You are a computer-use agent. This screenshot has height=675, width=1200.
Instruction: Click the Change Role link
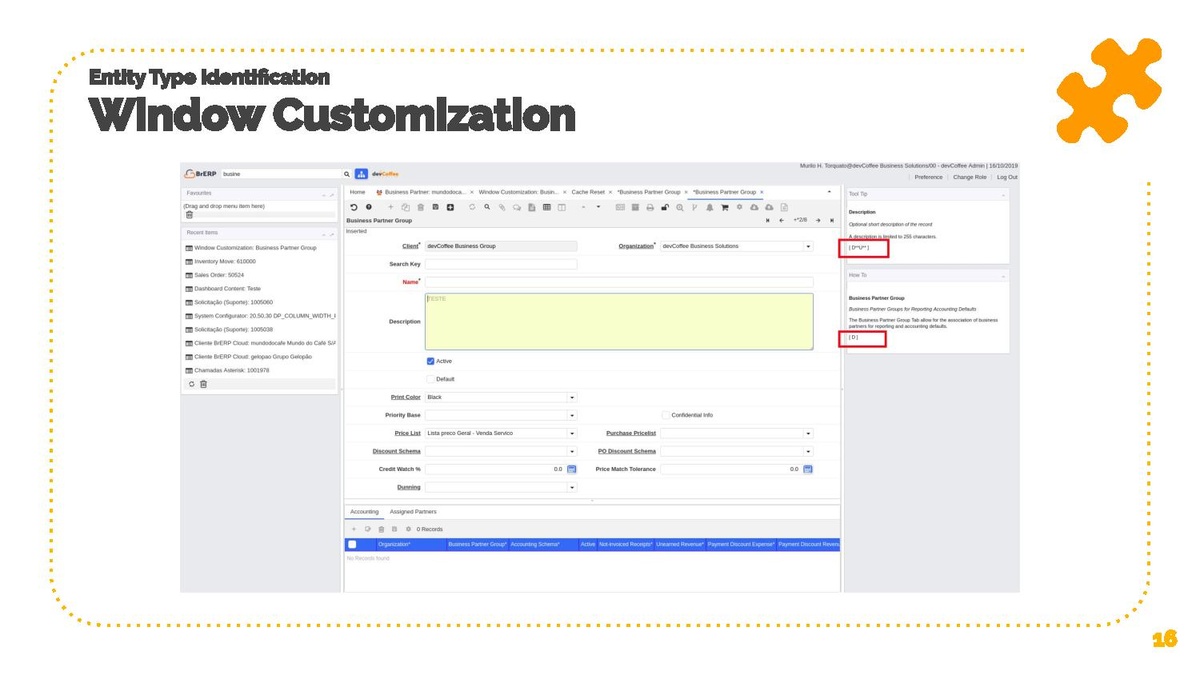969,177
